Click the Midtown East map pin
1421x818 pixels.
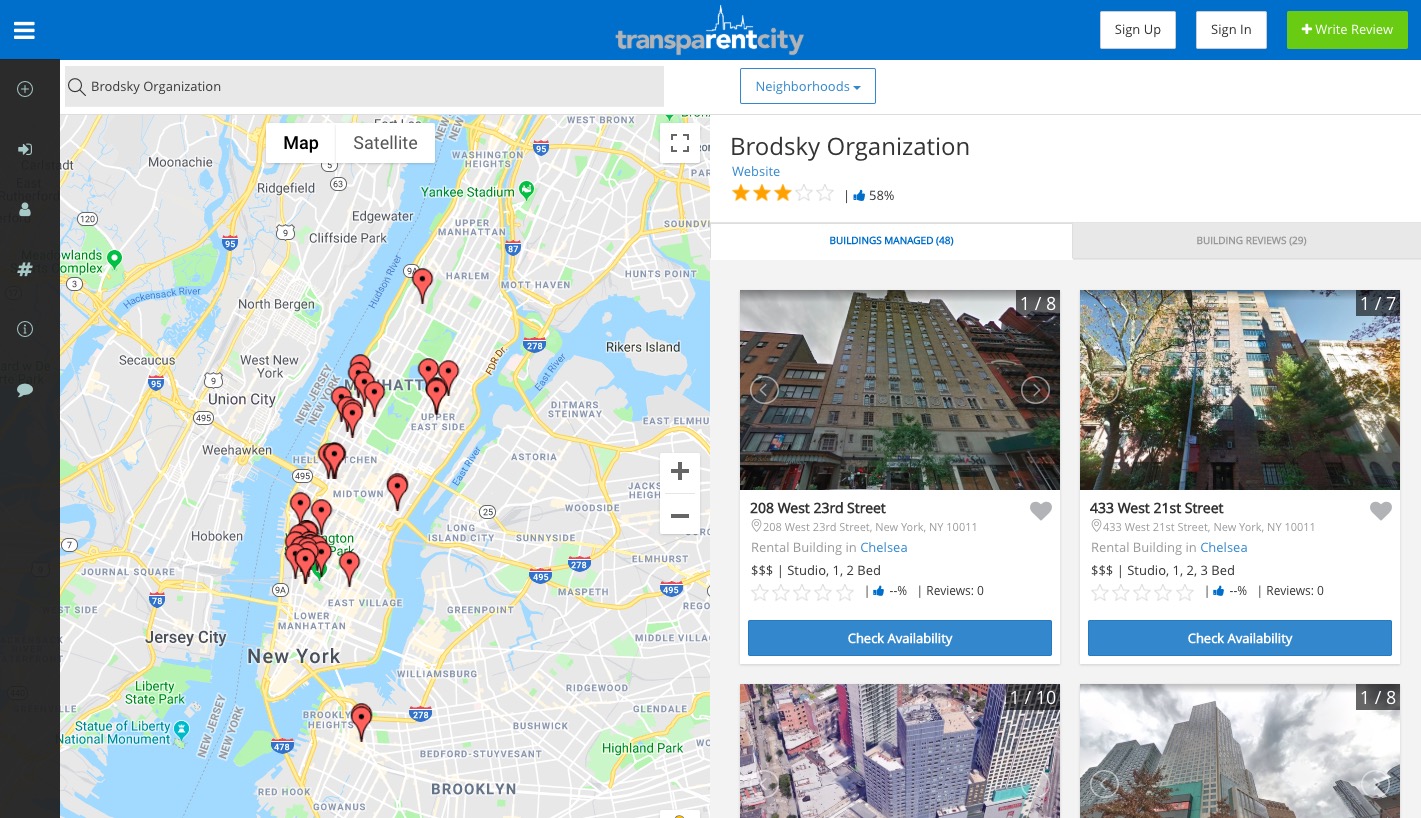click(x=397, y=490)
